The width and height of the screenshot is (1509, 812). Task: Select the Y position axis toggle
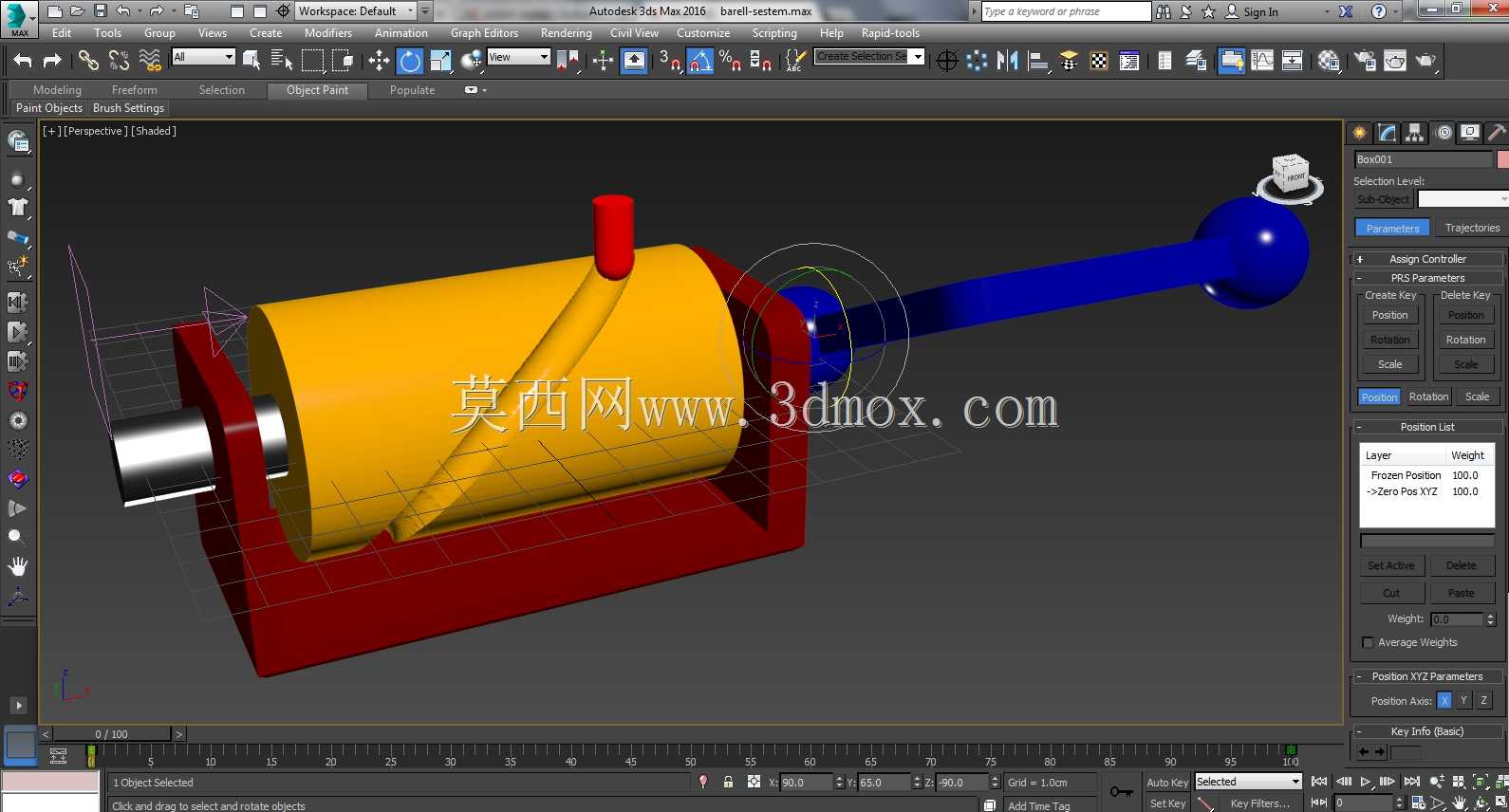click(x=1463, y=701)
